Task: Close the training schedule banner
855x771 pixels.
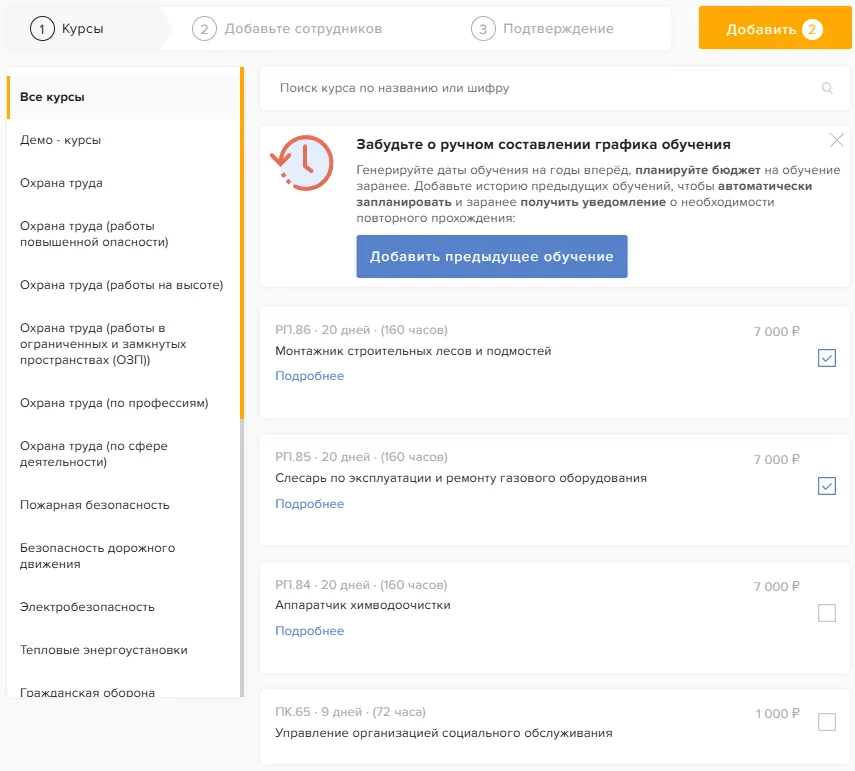Action: pyautogui.click(x=836, y=140)
